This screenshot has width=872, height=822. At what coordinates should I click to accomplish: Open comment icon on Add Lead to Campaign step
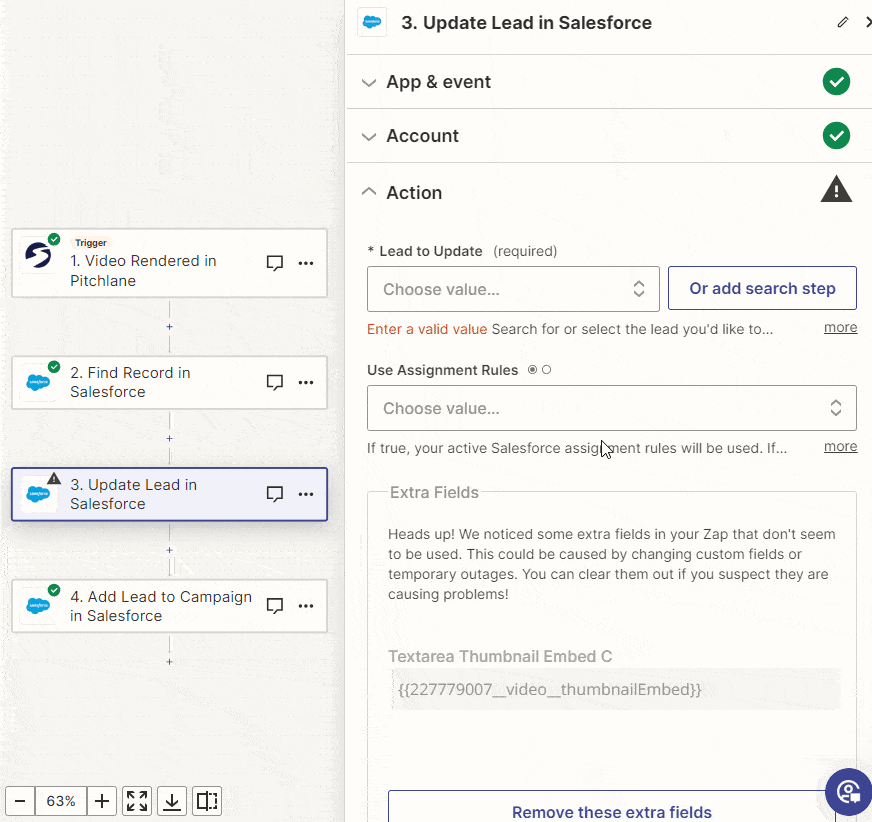(275, 606)
